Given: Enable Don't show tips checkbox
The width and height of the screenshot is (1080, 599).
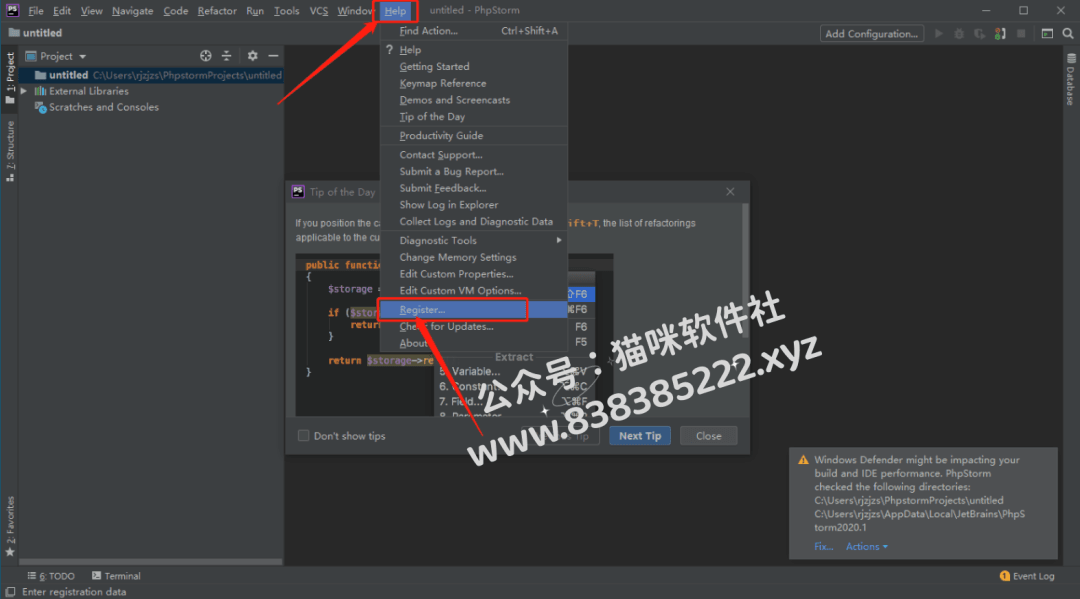Looking at the screenshot, I should pos(304,436).
